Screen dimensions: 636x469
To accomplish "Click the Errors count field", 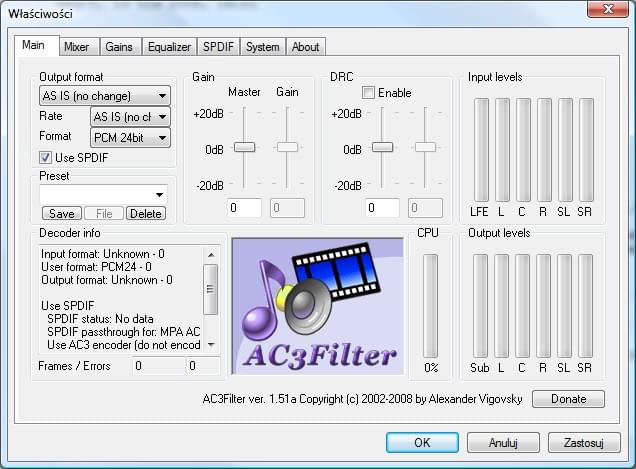I will point(203,366).
